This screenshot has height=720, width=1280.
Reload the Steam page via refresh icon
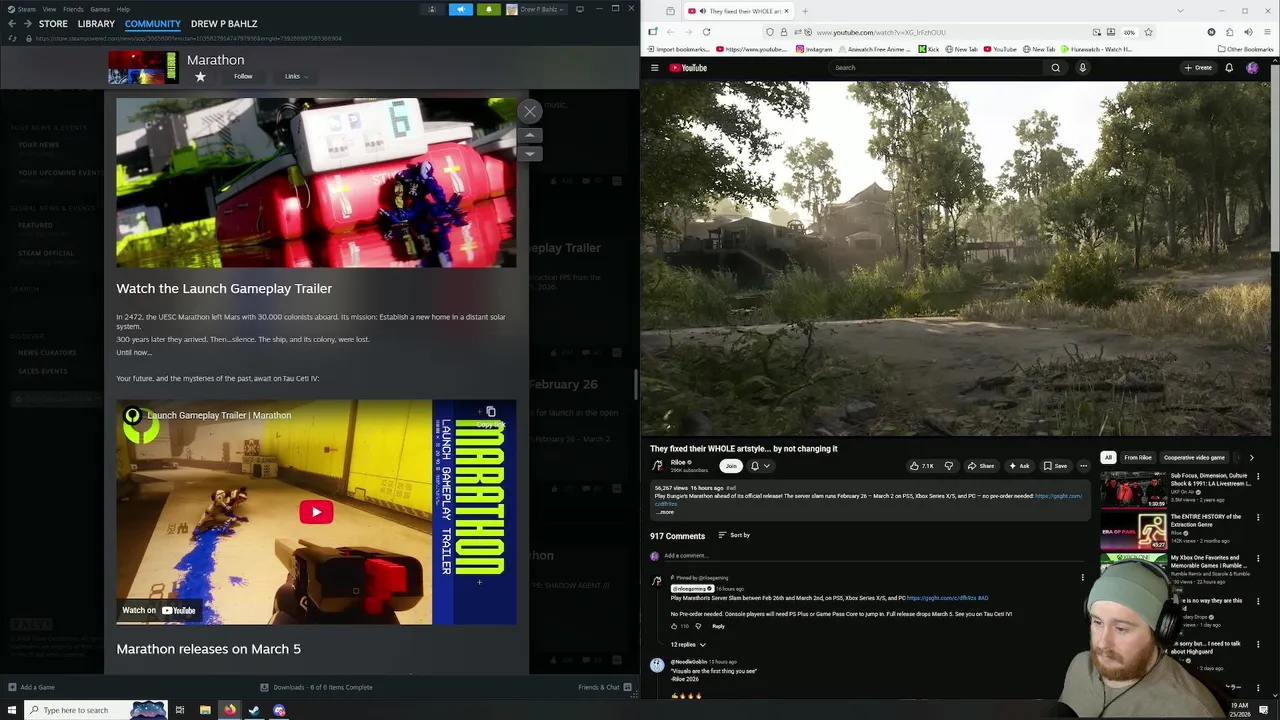pyautogui.click(x=12, y=38)
